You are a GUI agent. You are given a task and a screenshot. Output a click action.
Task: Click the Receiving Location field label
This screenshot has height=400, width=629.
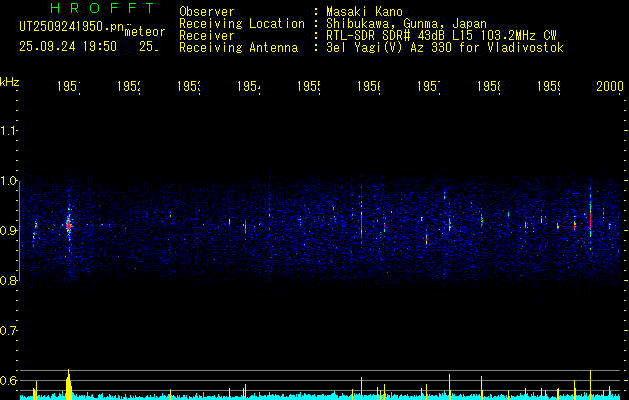(241, 23)
